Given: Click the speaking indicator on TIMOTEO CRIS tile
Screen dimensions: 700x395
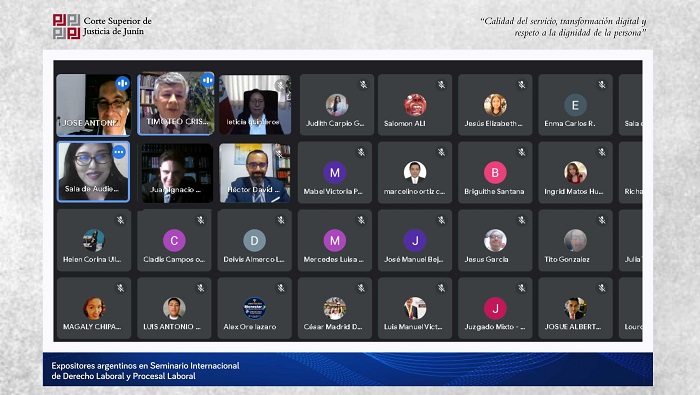Looking at the screenshot, I should pyautogui.click(x=207, y=80).
